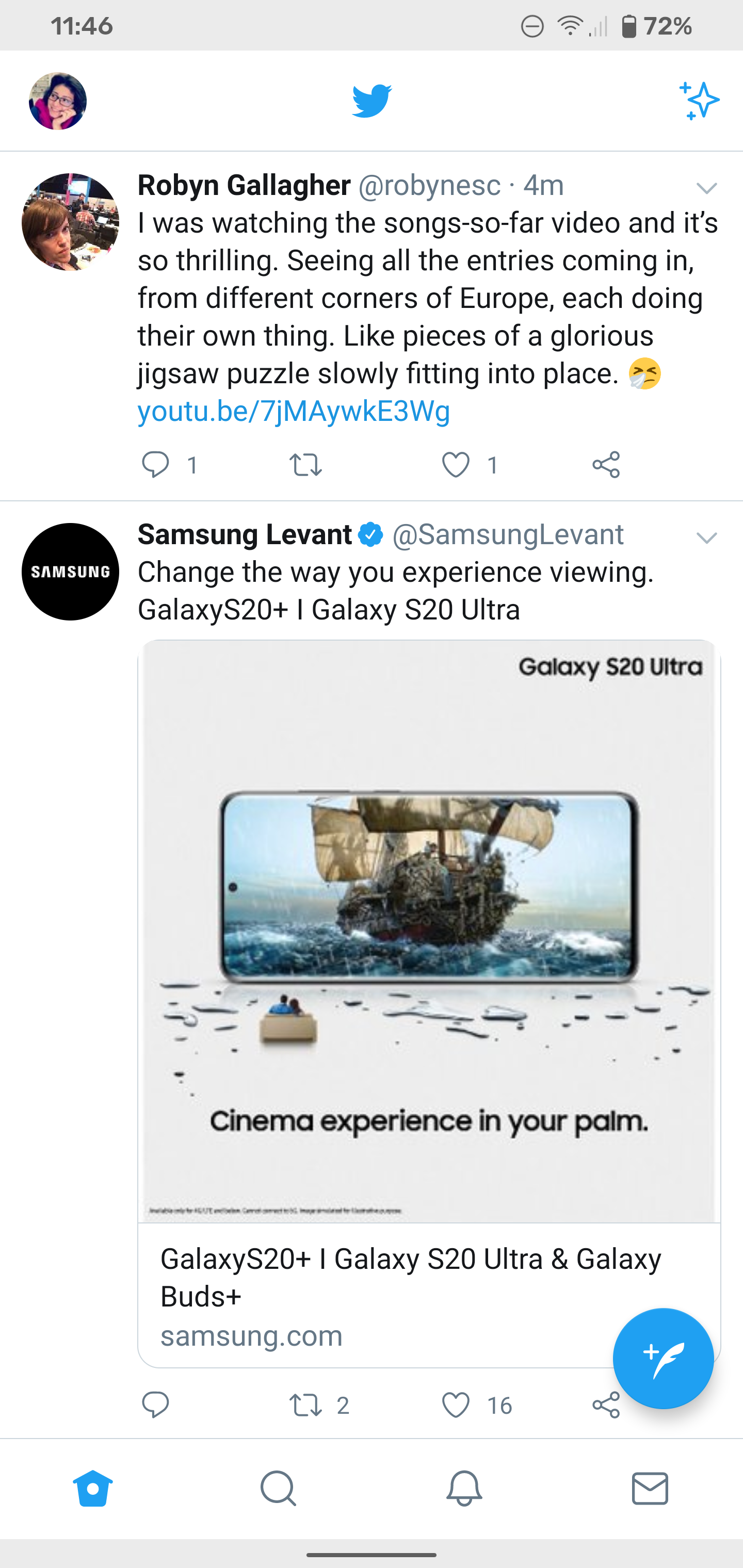Like Robyn Gallagher's tweet
Viewport: 743px width, 1568px height.
456,465
